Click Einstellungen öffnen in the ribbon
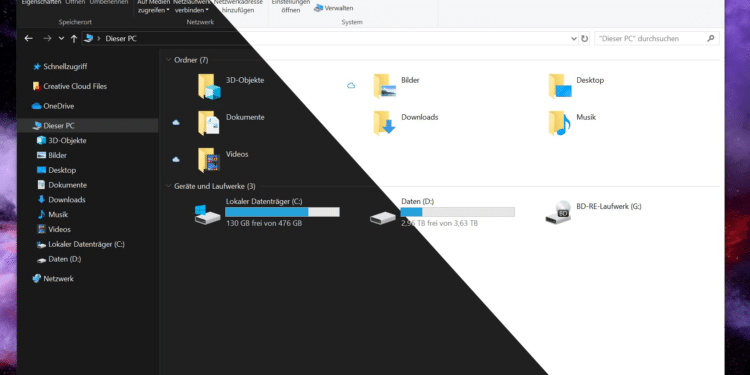This screenshot has width=750, height=375. (x=290, y=6)
